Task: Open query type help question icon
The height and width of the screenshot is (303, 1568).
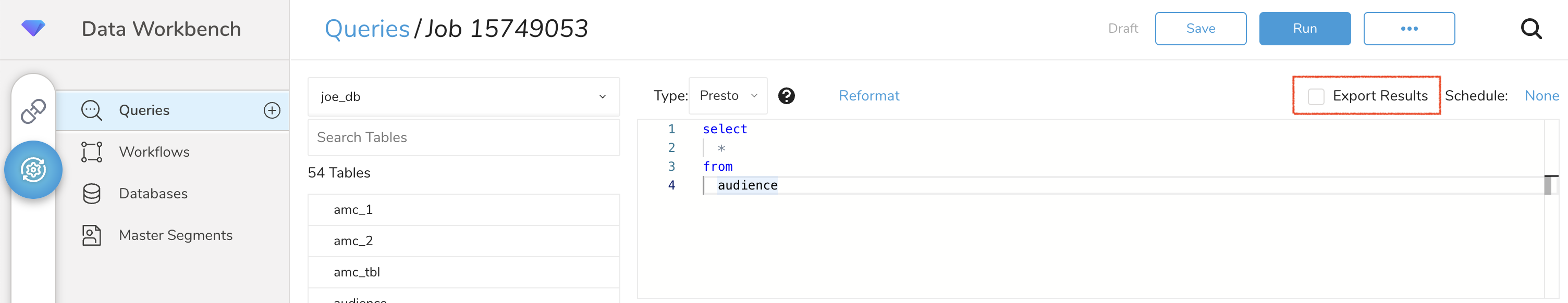Action: pos(786,96)
